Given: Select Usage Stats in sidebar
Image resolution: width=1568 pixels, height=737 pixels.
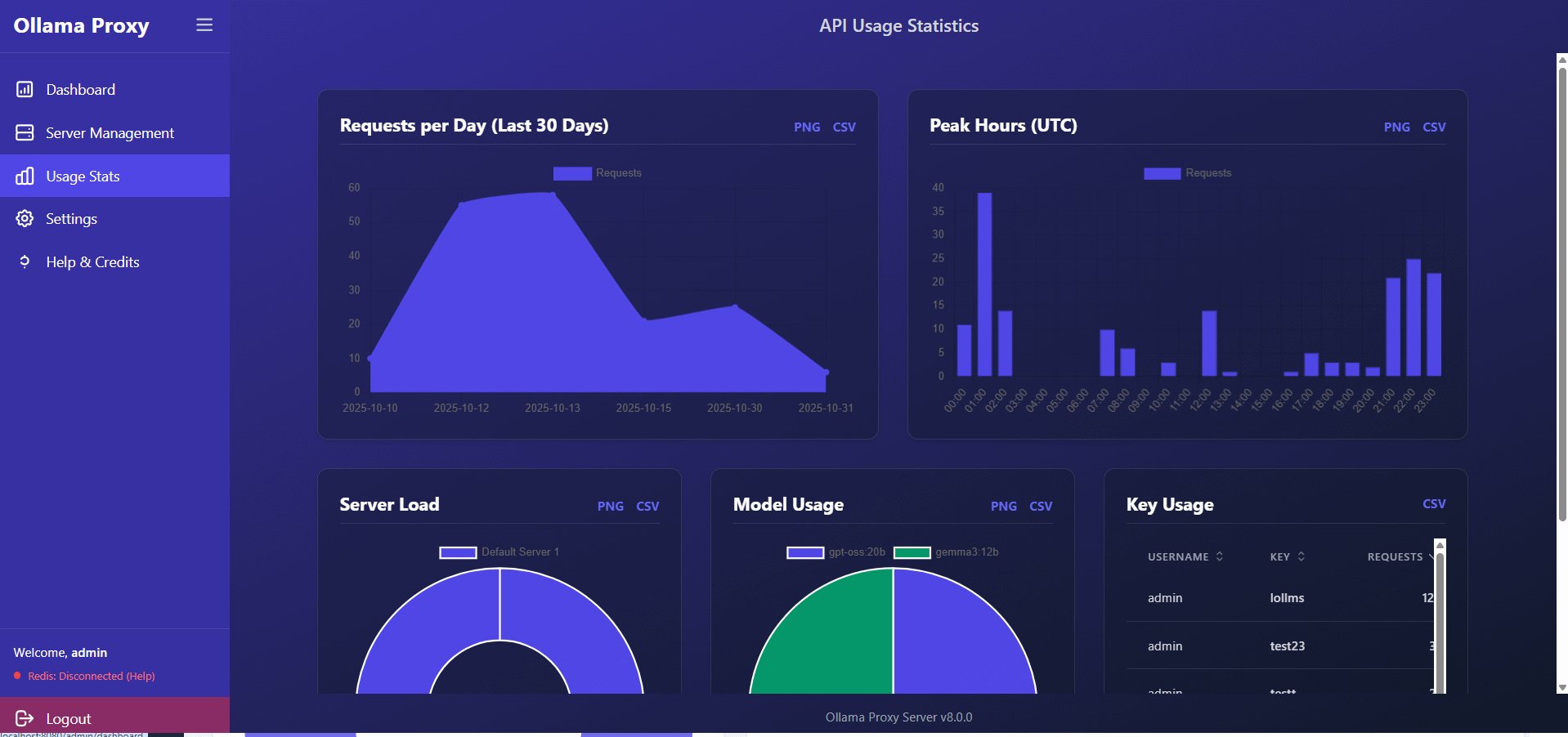Looking at the screenshot, I should 114,176.
